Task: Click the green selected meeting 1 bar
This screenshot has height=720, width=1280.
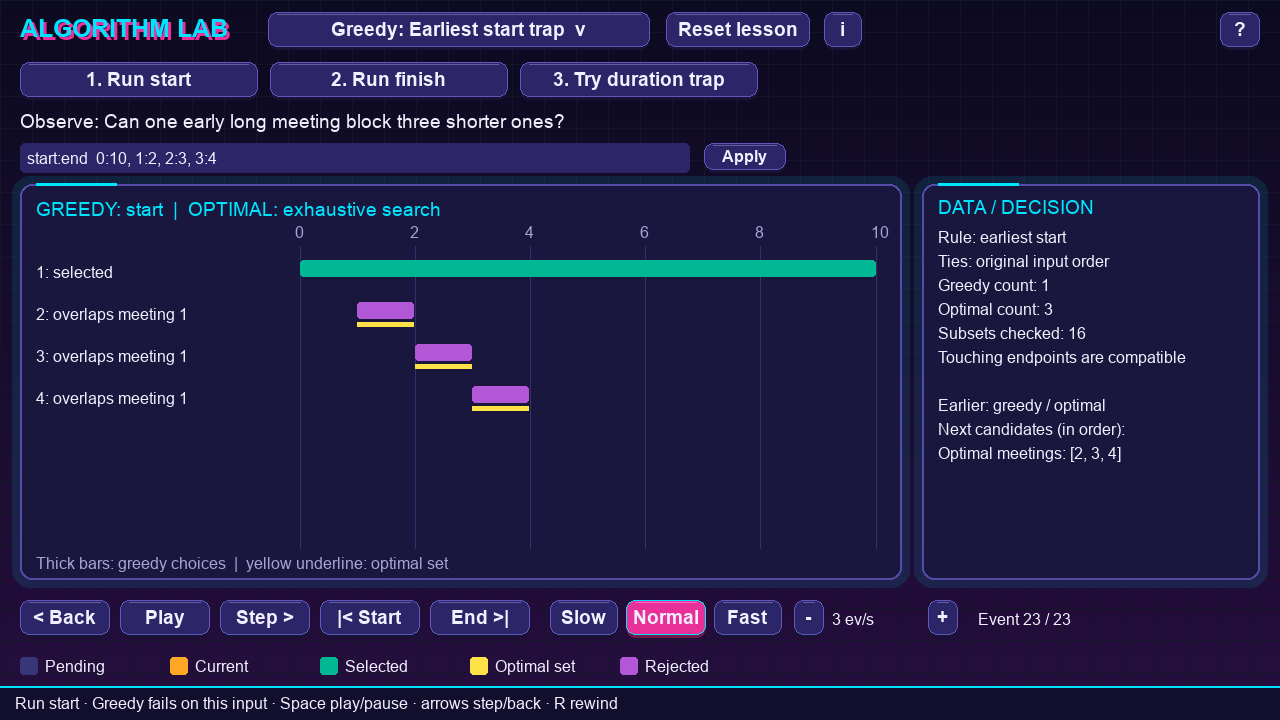Action: [x=588, y=269]
